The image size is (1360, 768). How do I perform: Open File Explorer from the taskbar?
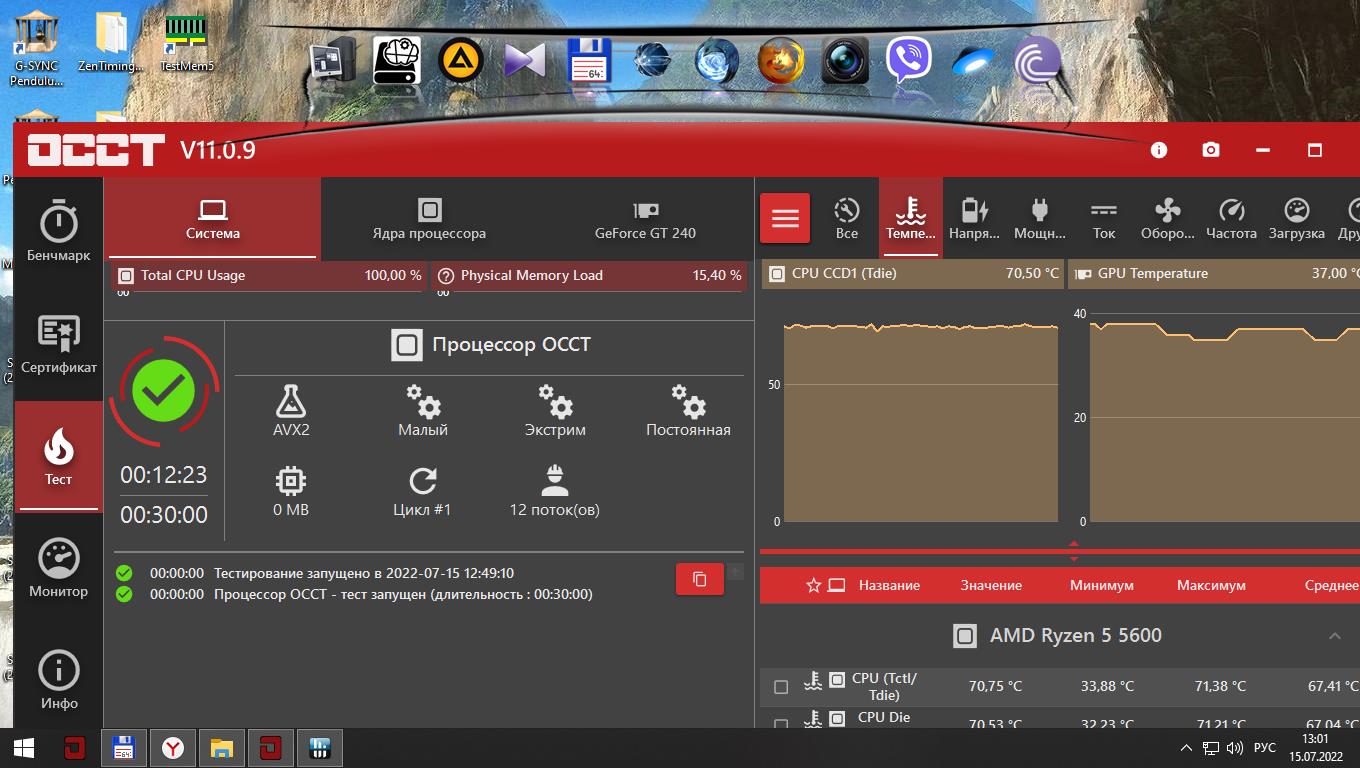point(222,748)
